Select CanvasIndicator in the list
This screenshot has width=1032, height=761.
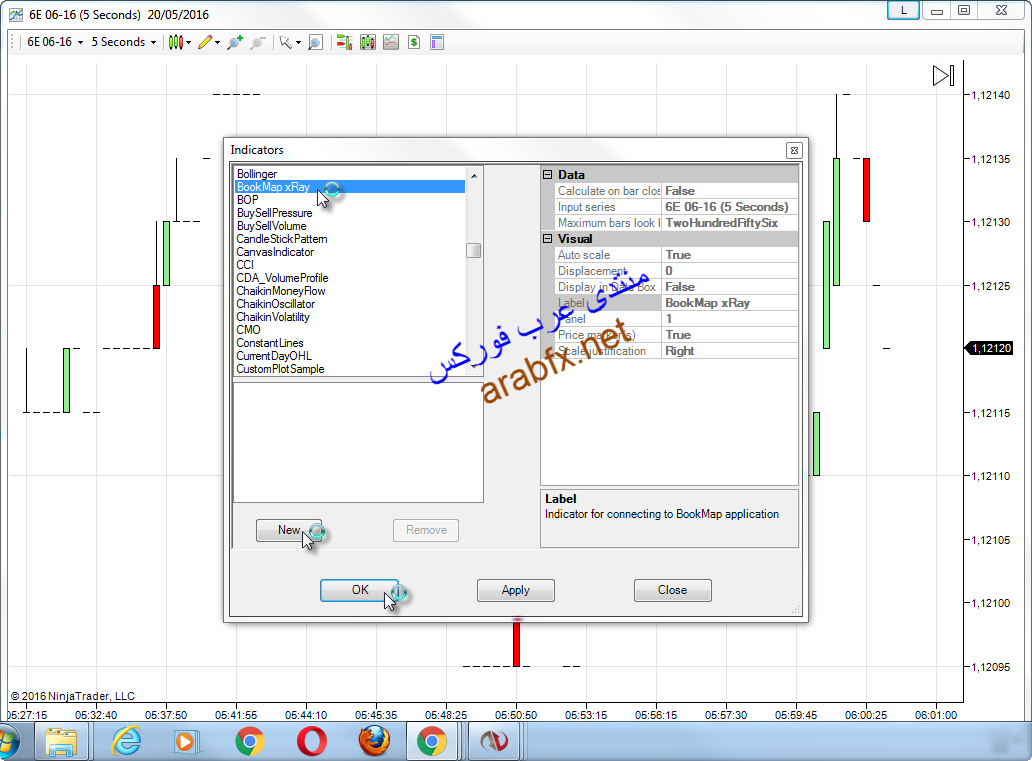tap(350, 252)
